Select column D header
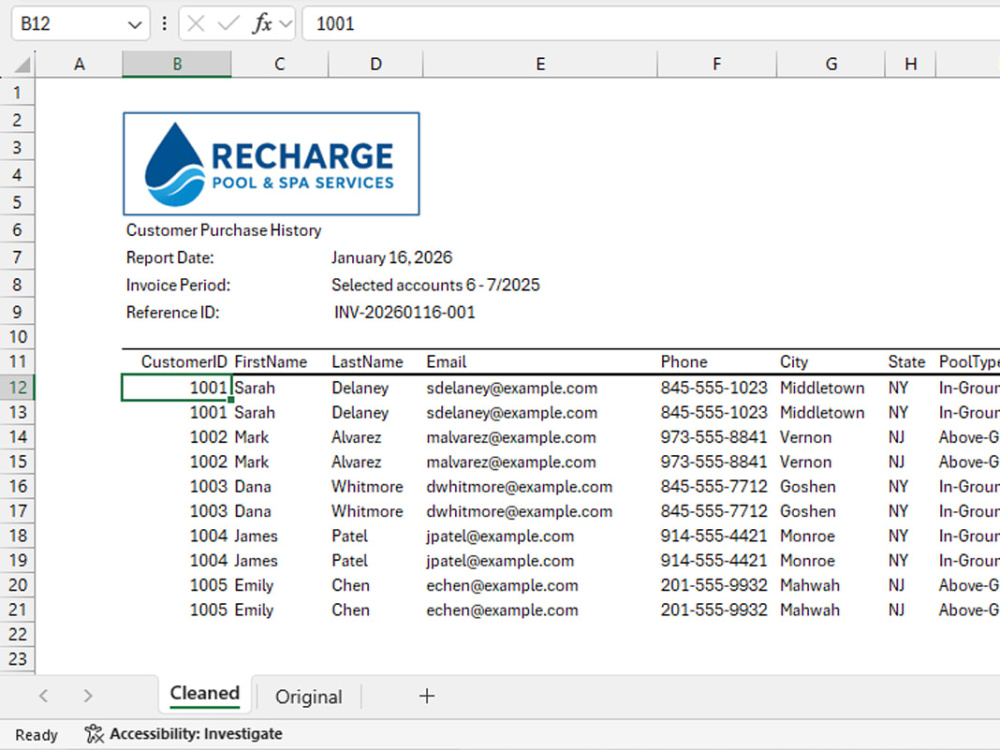 click(x=376, y=64)
